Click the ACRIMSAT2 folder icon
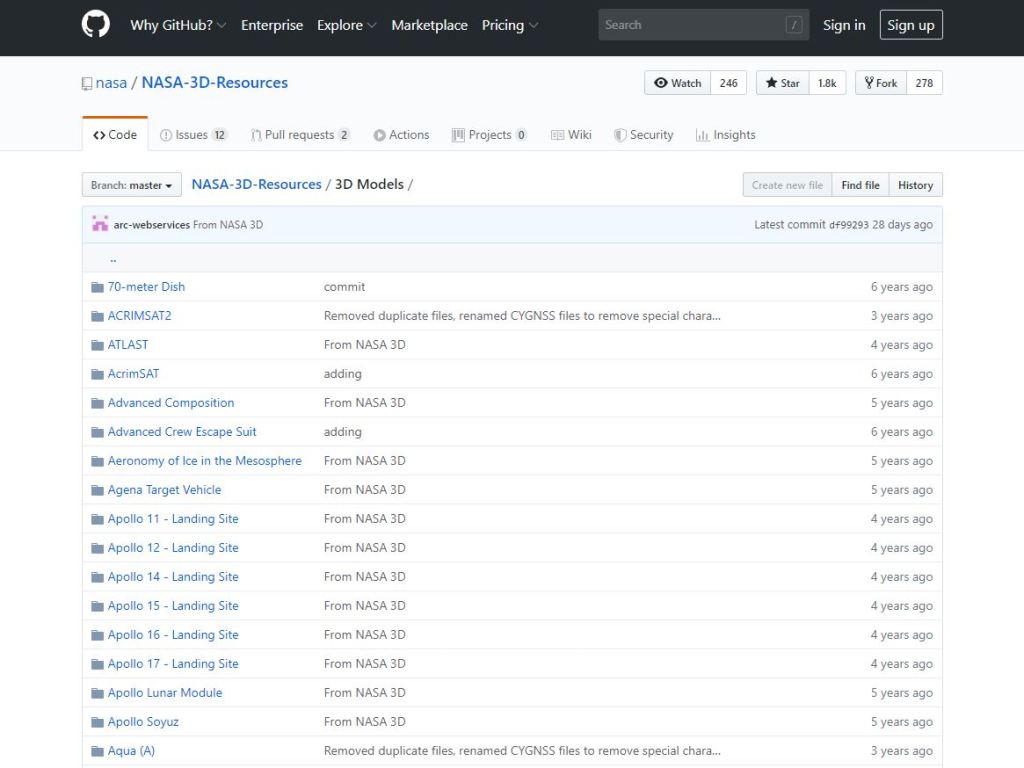1024x768 pixels. click(97, 316)
